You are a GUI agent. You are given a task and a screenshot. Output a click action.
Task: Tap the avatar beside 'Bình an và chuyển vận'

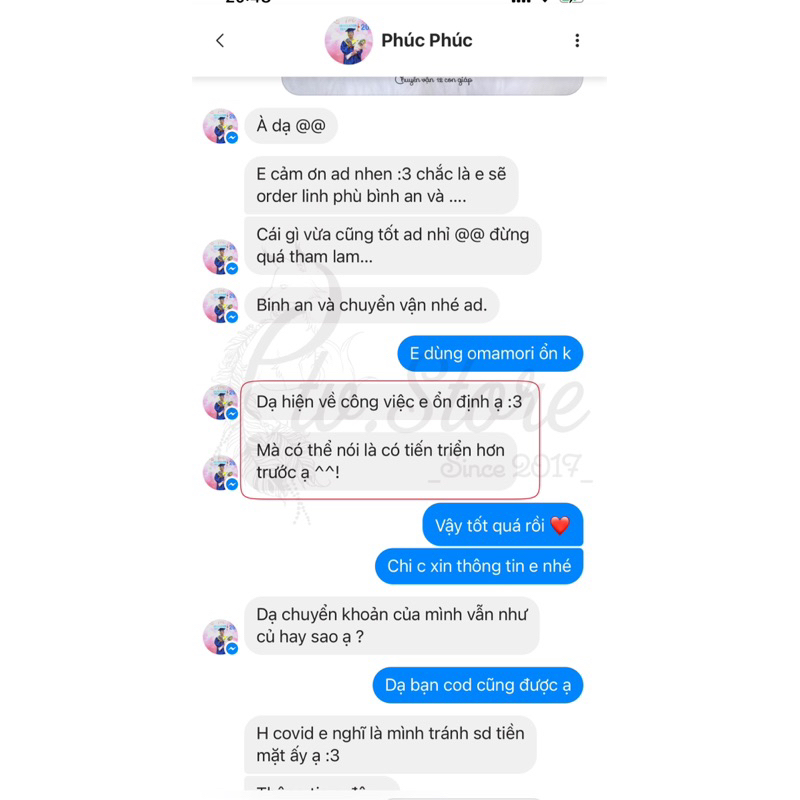(220, 305)
